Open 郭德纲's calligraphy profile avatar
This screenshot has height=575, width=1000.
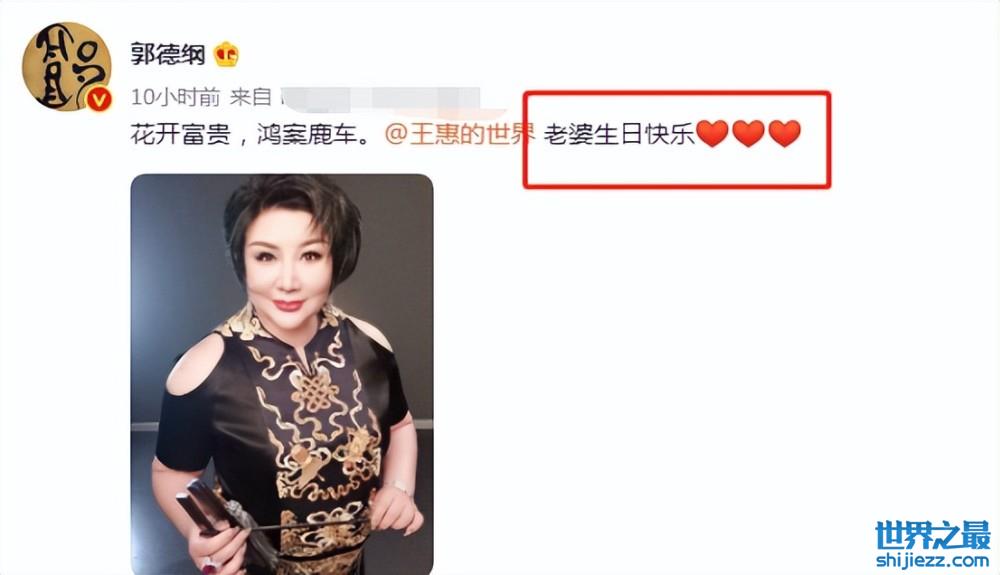coord(67,66)
